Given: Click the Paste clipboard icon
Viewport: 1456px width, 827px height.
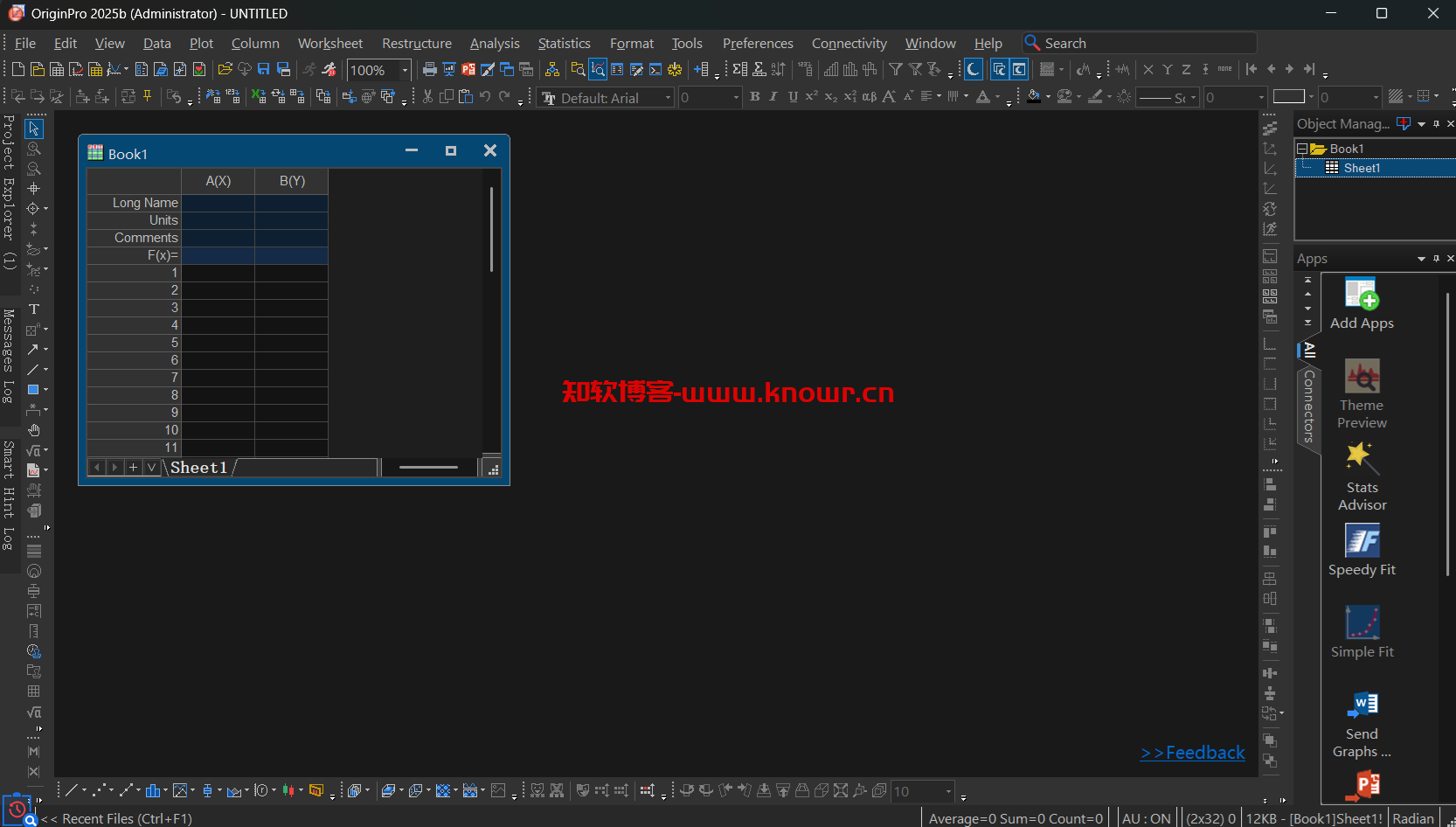Looking at the screenshot, I should [x=466, y=96].
